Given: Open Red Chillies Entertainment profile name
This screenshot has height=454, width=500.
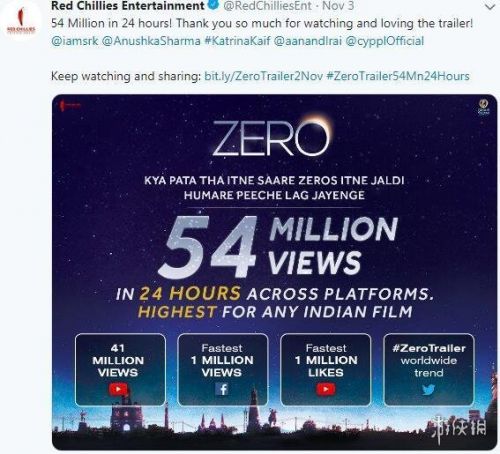Looking at the screenshot, I should click(x=128, y=5).
